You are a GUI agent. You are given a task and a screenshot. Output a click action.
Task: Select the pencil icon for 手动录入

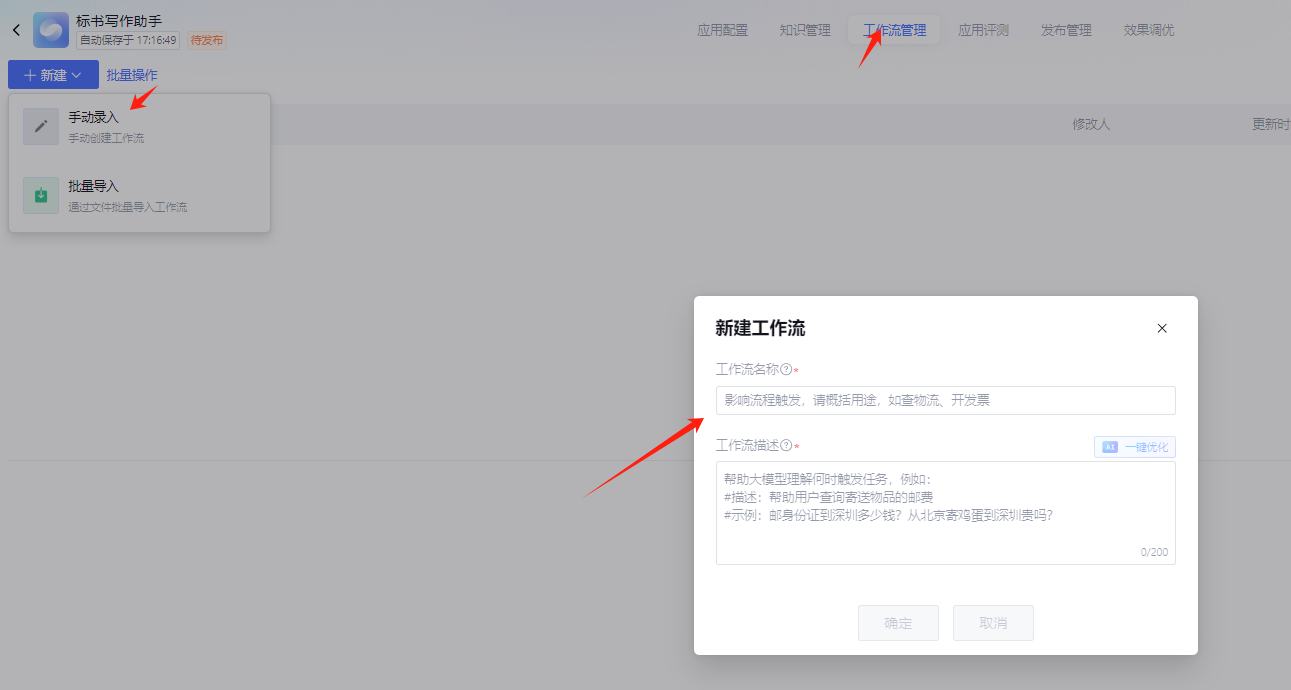point(41,126)
